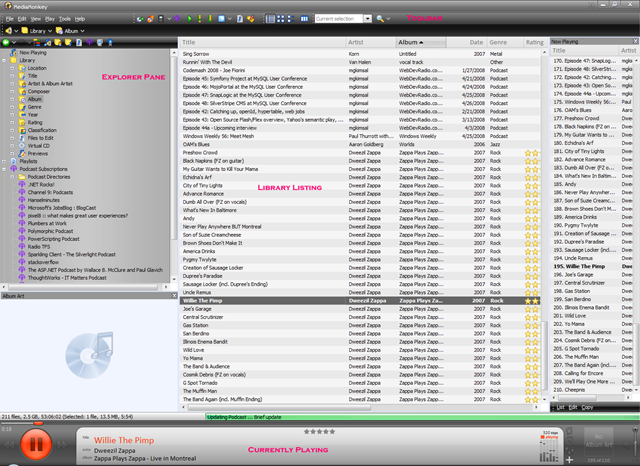Click the Current selection search field
640x466 pixels.
[x=338, y=19]
